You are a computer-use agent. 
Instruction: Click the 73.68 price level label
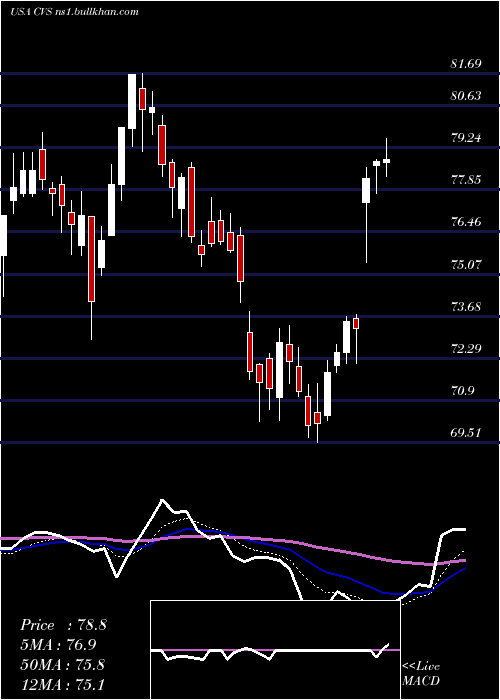[x=466, y=306]
